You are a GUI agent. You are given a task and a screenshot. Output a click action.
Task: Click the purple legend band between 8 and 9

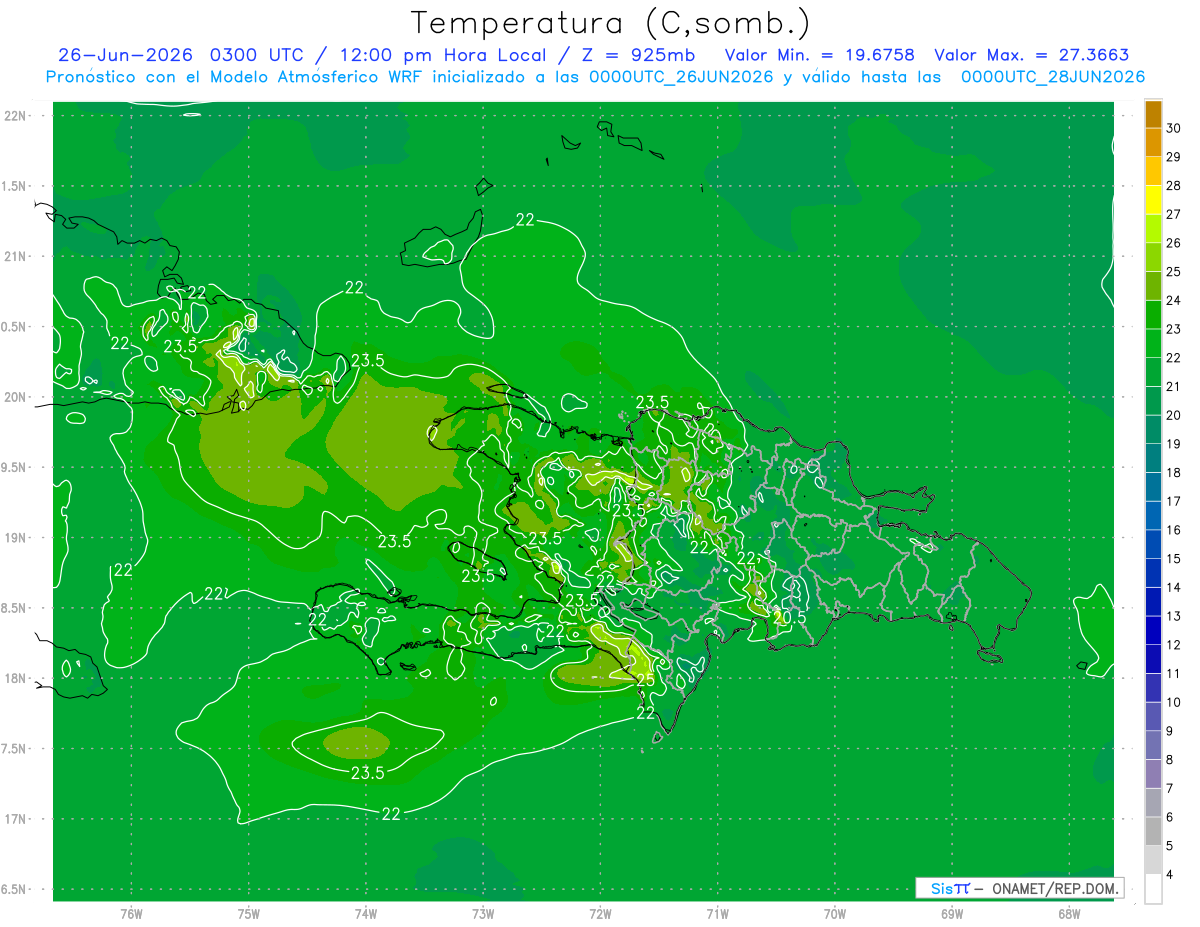[x=1154, y=745]
